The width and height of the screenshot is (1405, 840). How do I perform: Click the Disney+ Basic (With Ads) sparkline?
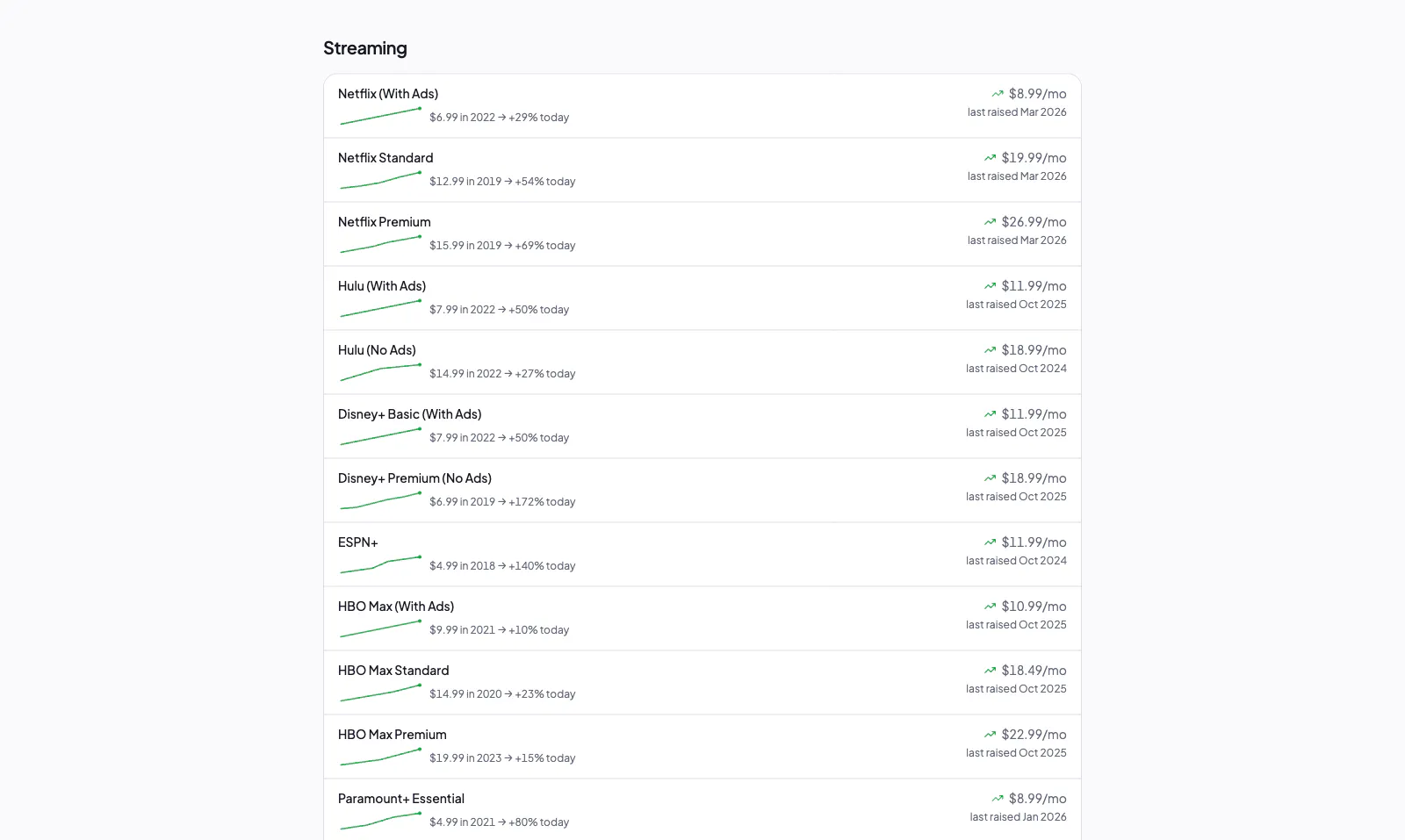pyautogui.click(x=380, y=437)
